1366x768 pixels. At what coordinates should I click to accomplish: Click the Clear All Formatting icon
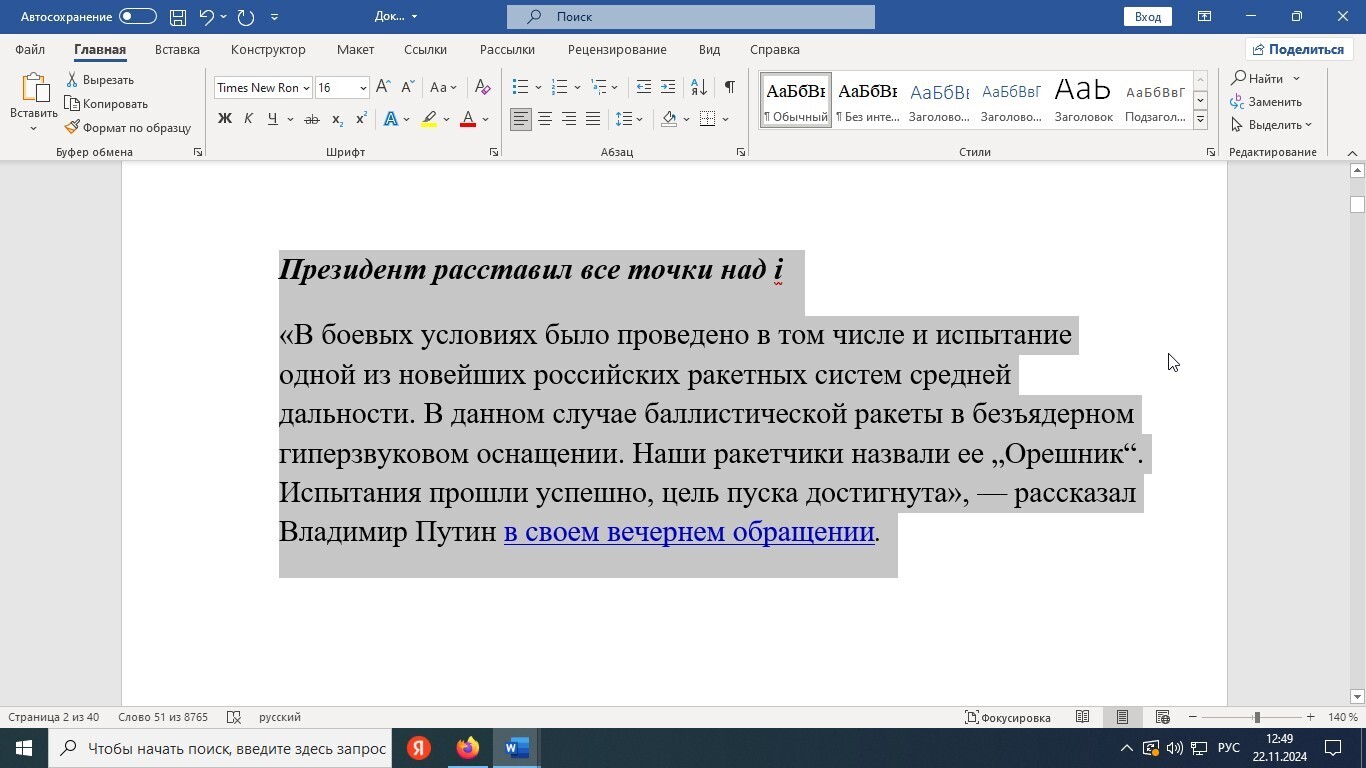click(x=482, y=87)
